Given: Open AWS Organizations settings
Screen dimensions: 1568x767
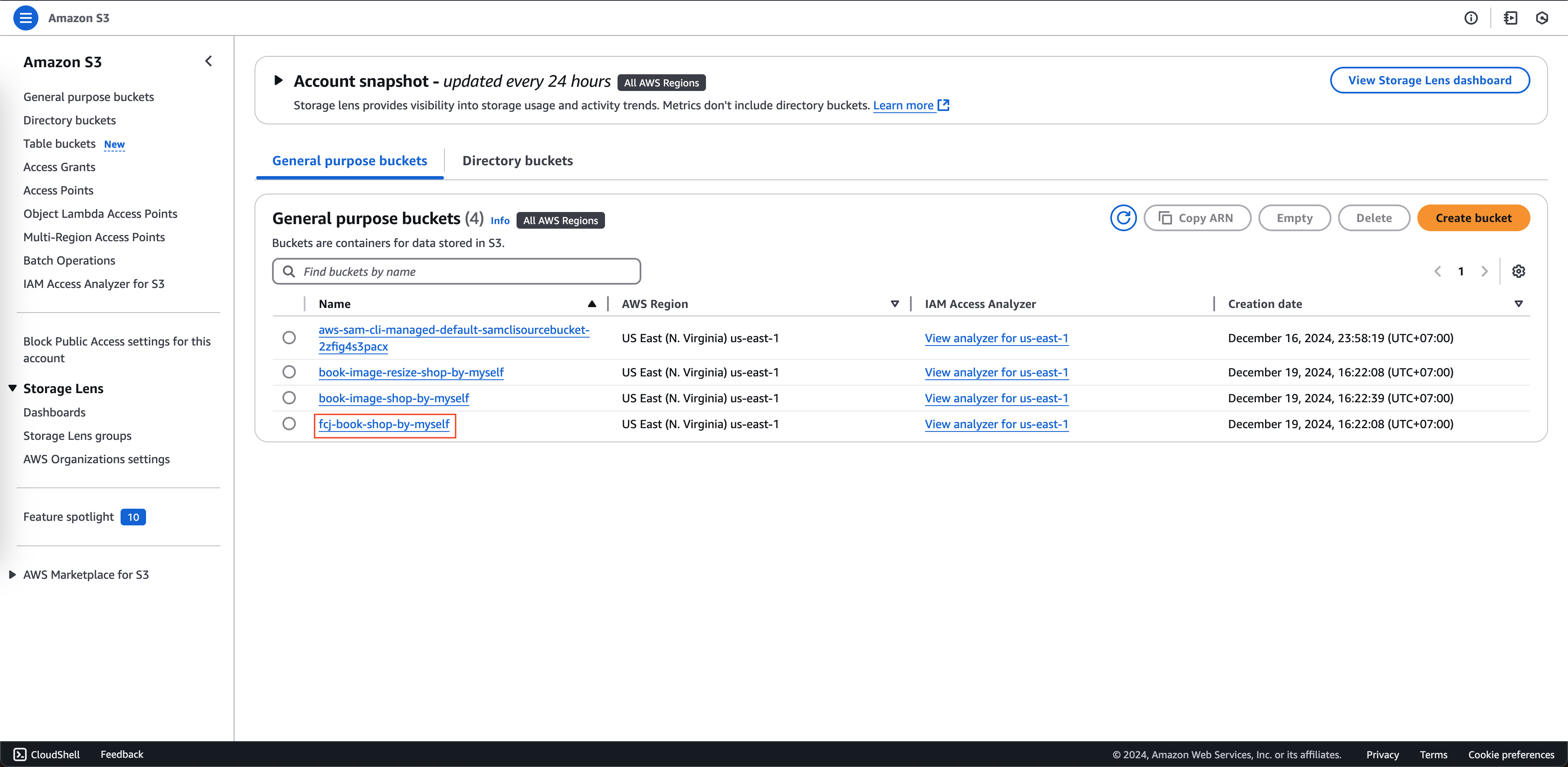Looking at the screenshot, I should pyautogui.click(x=96, y=459).
